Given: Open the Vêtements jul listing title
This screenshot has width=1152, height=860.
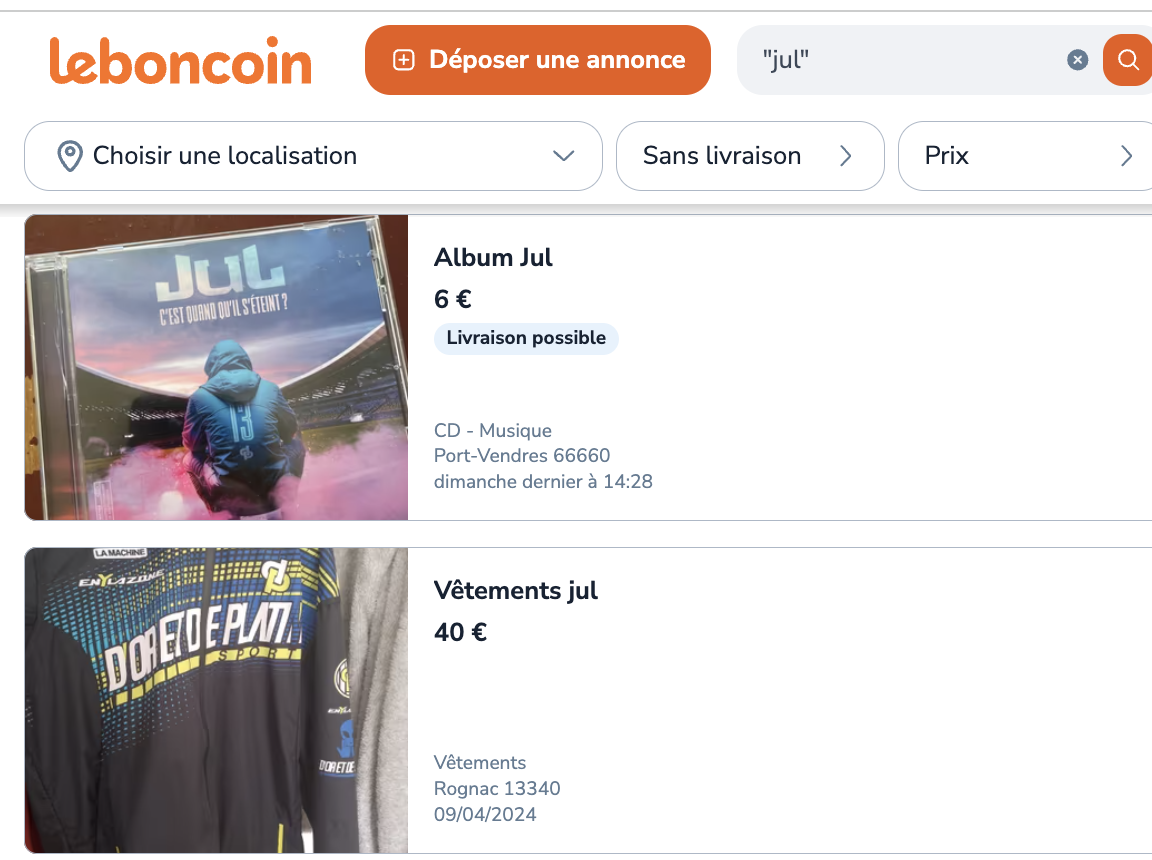Looking at the screenshot, I should 515,590.
